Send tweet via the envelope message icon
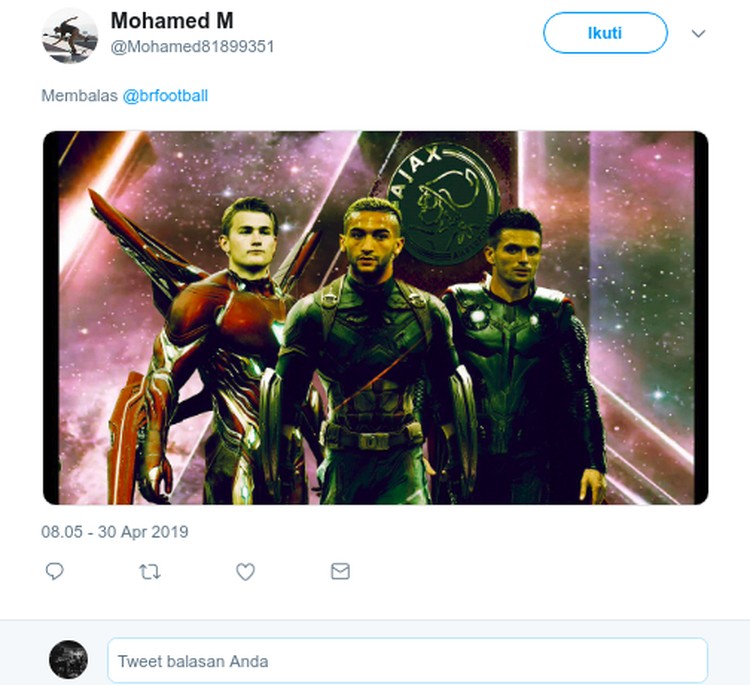Image resolution: width=750 pixels, height=685 pixels. (340, 571)
